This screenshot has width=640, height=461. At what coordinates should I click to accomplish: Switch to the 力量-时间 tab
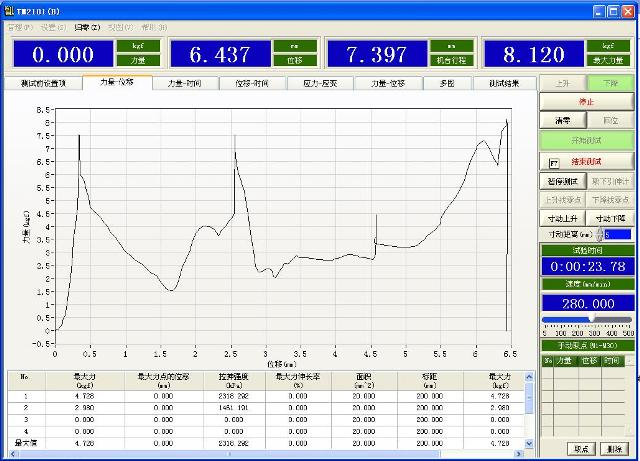click(x=186, y=84)
